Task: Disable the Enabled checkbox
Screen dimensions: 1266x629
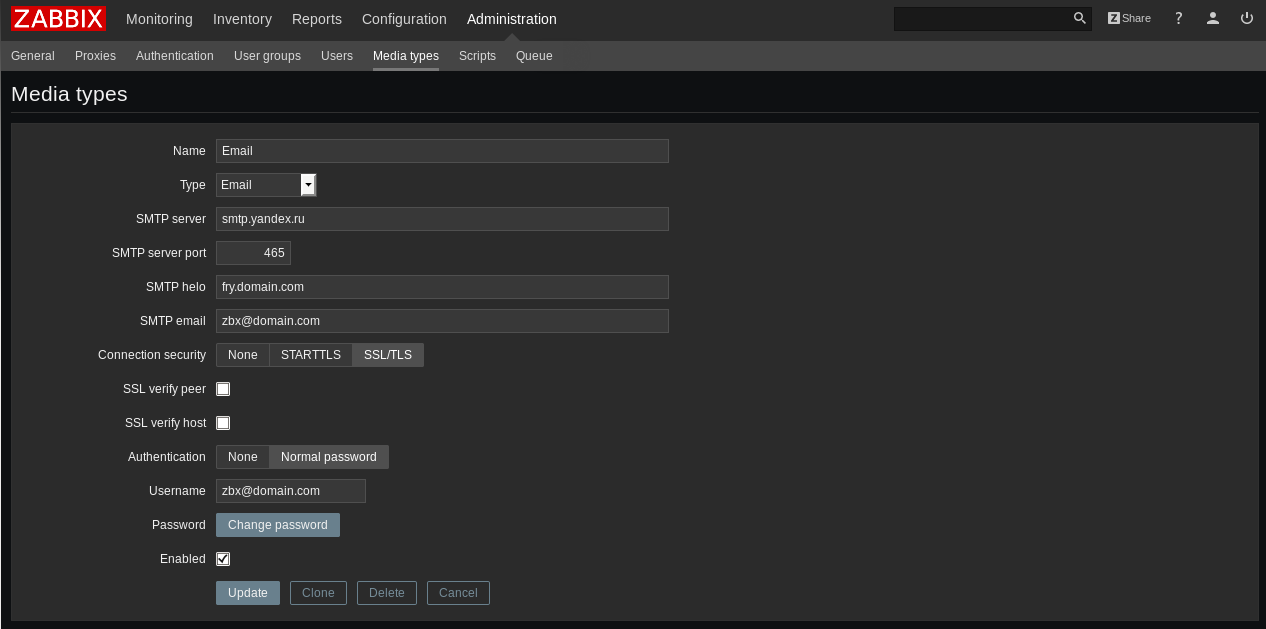Action: tap(223, 559)
